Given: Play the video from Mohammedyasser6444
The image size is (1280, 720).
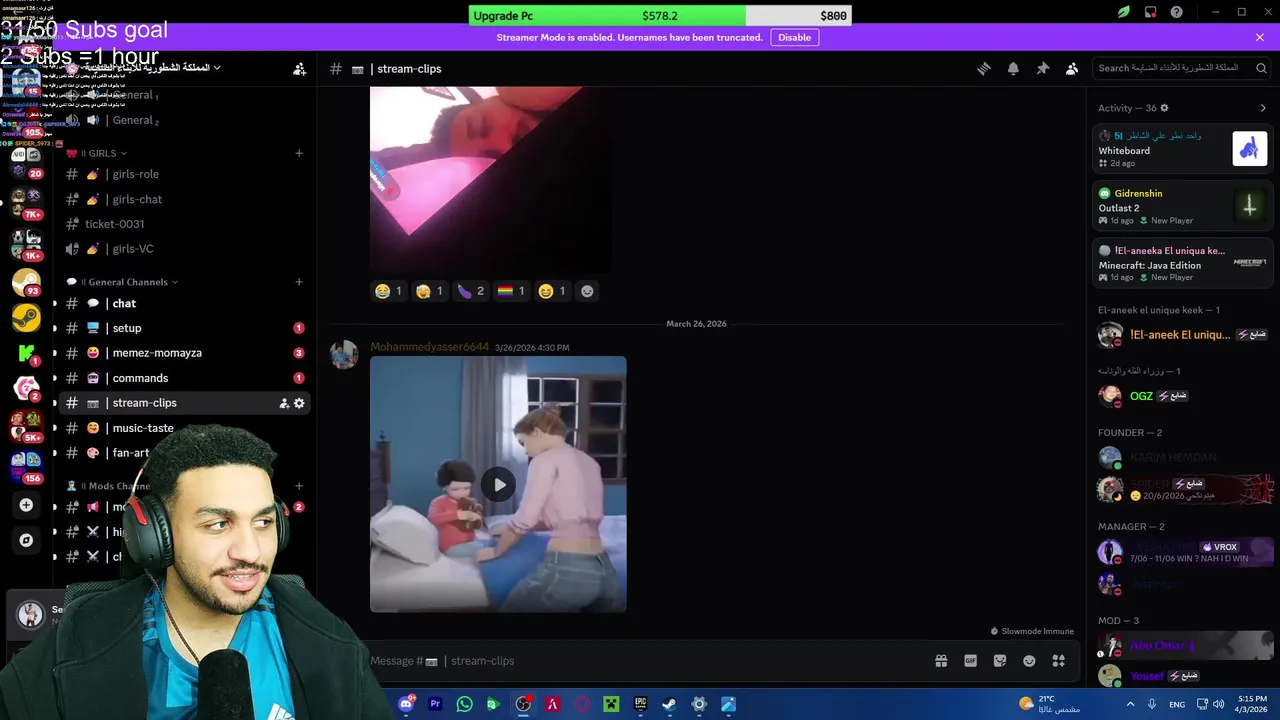Looking at the screenshot, I should click(x=498, y=484).
